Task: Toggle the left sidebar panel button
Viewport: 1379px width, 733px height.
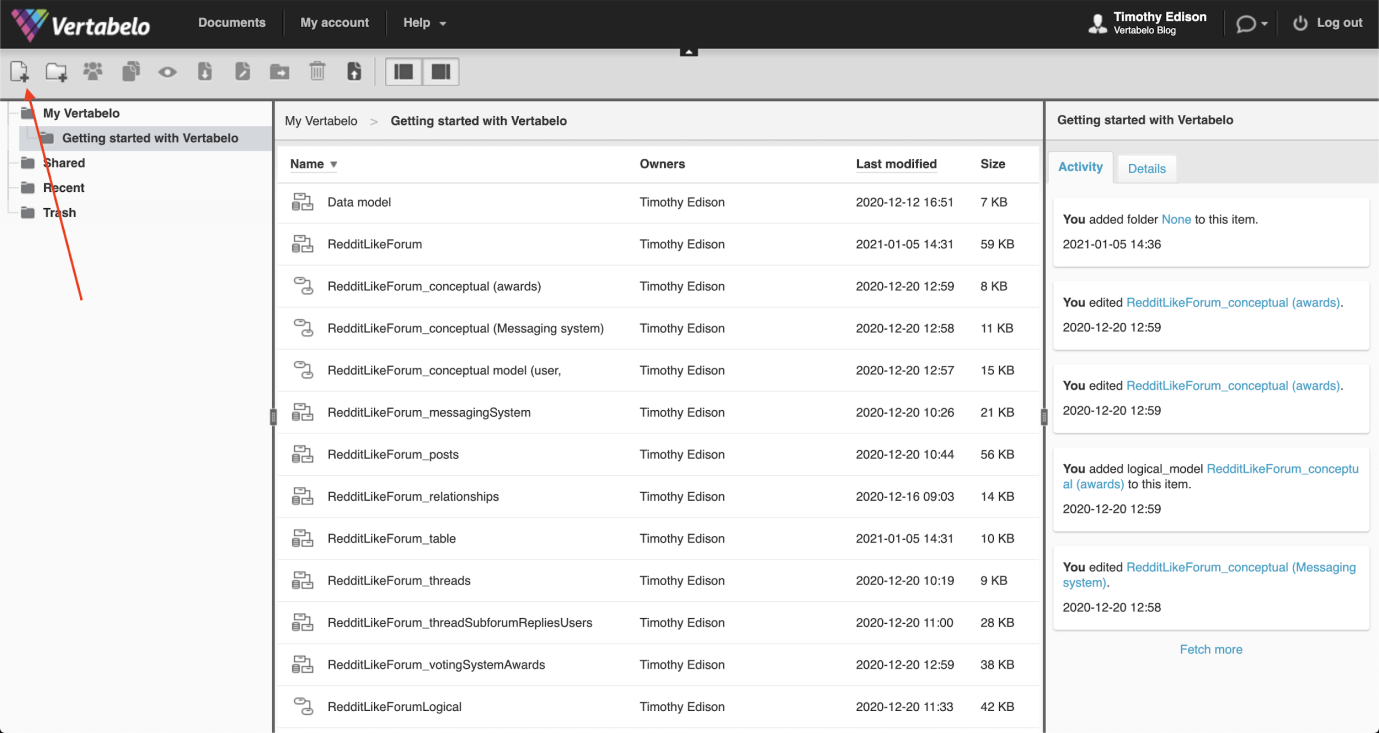Action: 404,72
